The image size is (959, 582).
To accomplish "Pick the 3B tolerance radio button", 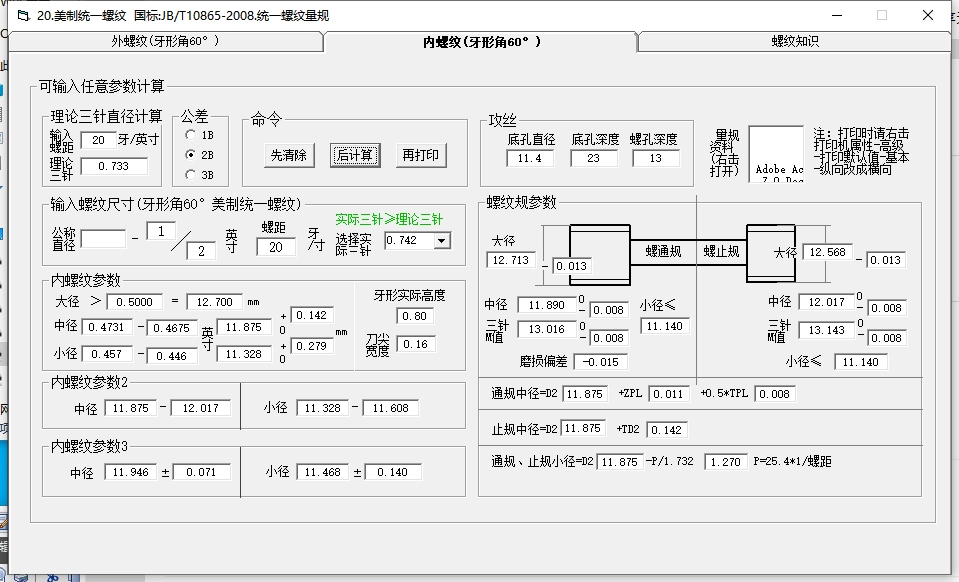I will [191, 175].
